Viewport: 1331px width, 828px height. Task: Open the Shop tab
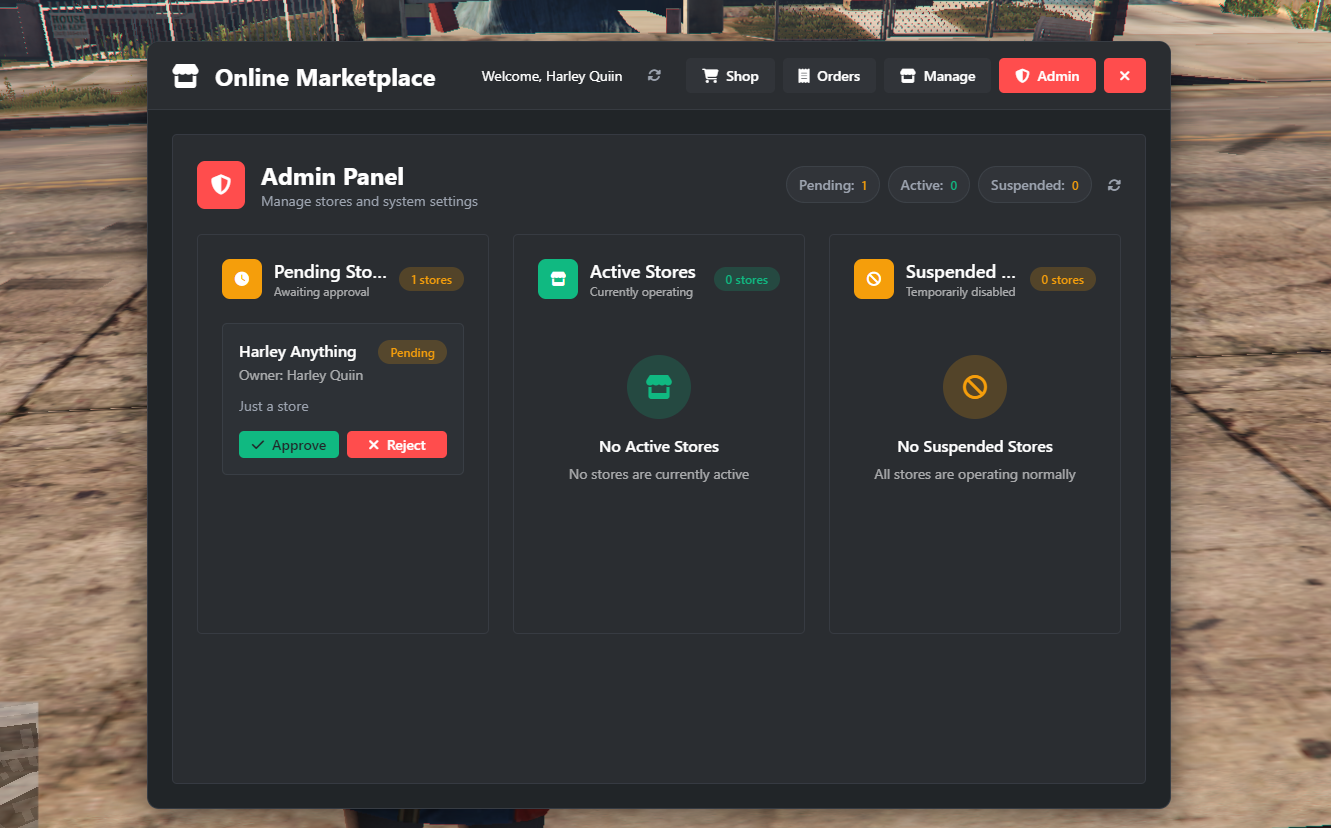tap(730, 76)
